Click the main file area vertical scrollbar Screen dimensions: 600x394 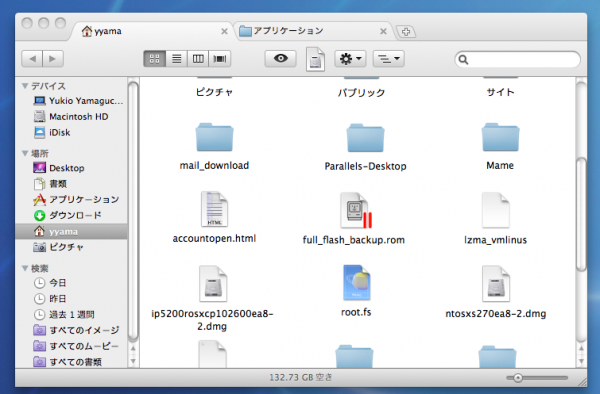click(x=581, y=214)
